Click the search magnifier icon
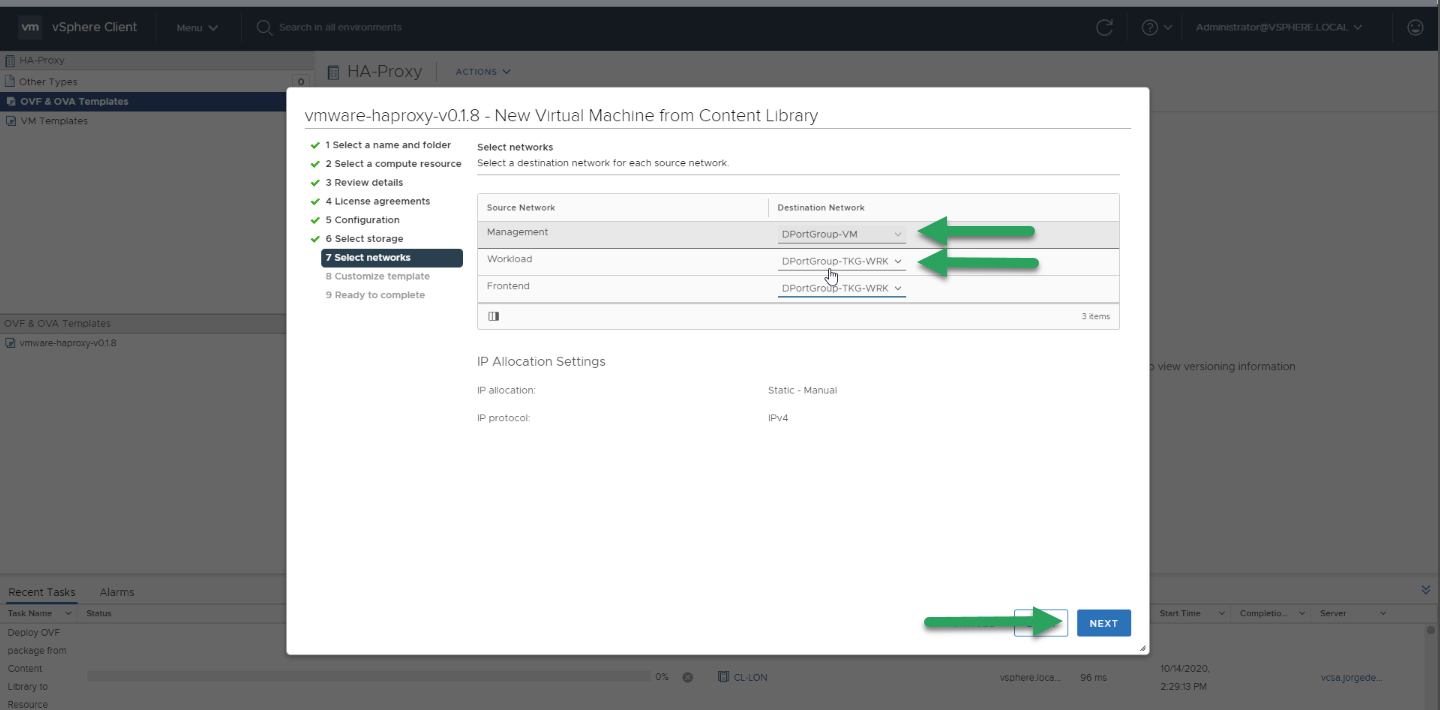The image size is (1440, 710). [265, 27]
